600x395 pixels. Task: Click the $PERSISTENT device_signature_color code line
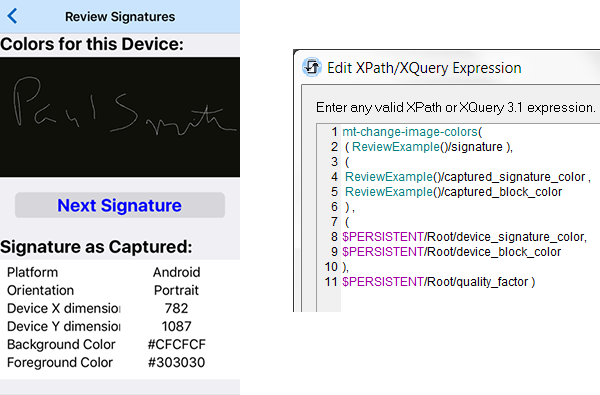click(x=465, y=237)
